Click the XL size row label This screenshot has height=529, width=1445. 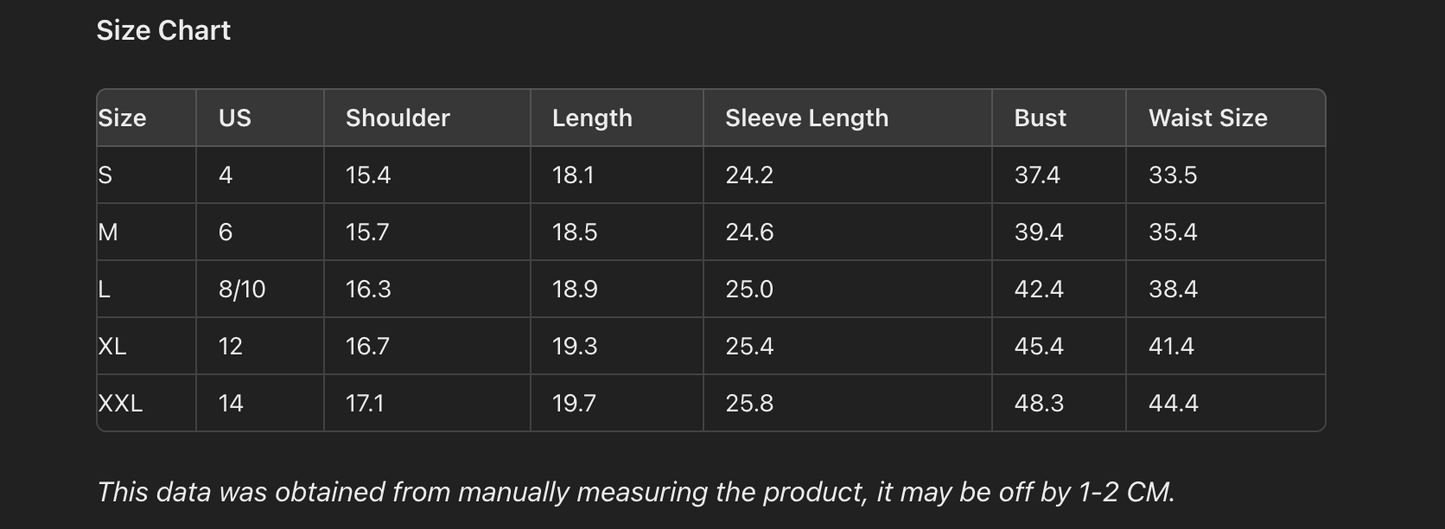pos(112,346)
